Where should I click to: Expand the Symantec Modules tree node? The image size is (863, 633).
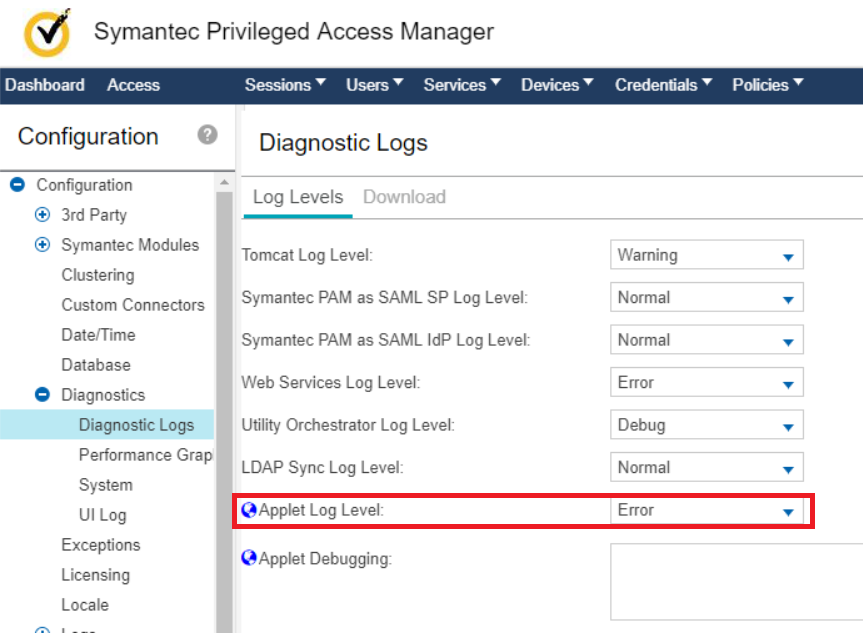click(42, 245)
